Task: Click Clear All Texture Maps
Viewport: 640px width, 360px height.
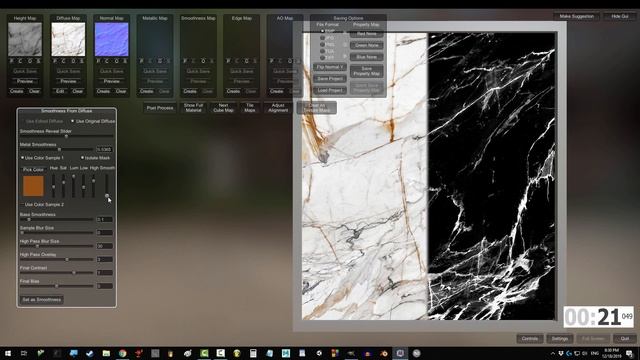Action: click(x=317, y=108)
